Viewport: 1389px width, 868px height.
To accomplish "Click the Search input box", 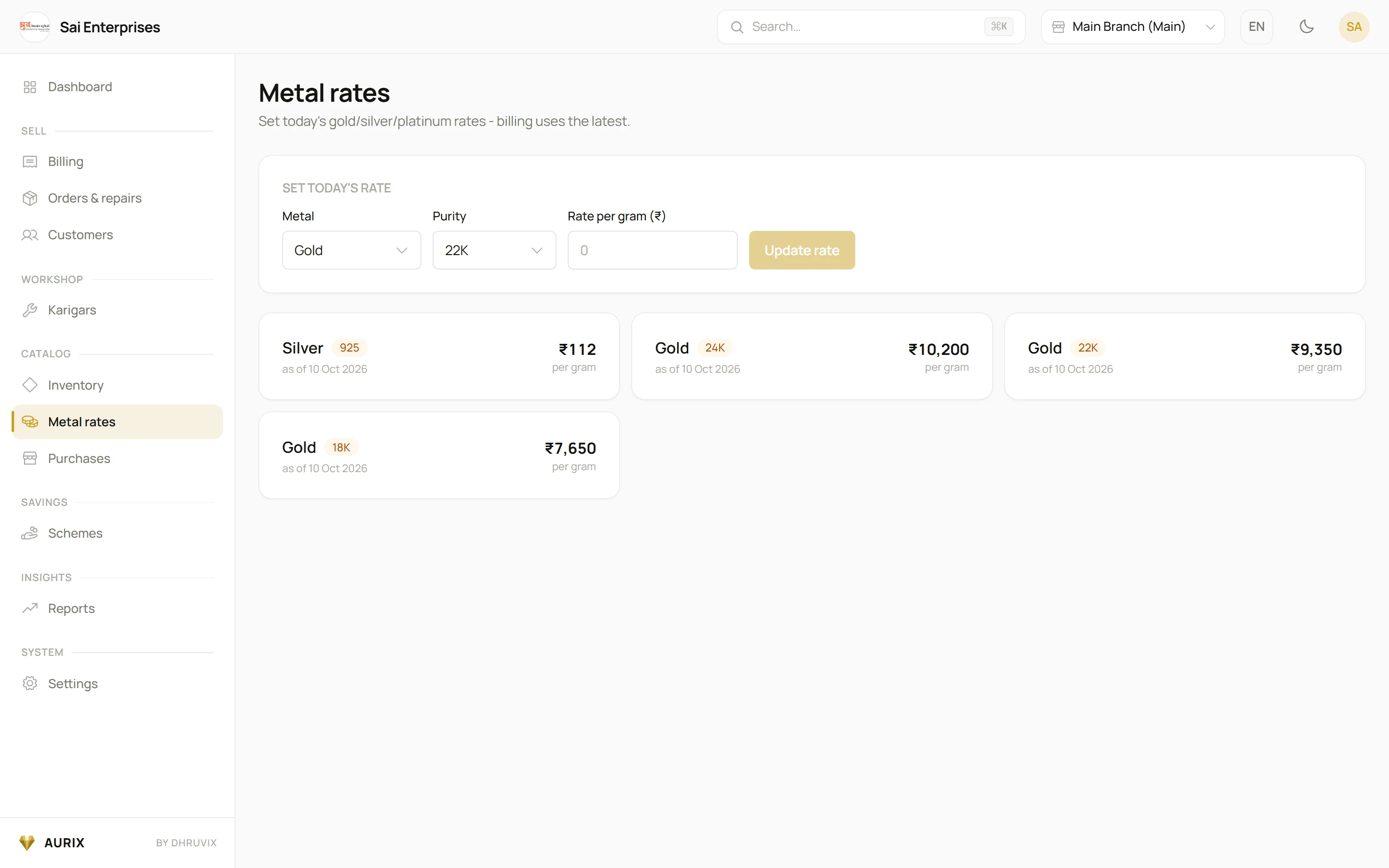I will pos(871,27).
